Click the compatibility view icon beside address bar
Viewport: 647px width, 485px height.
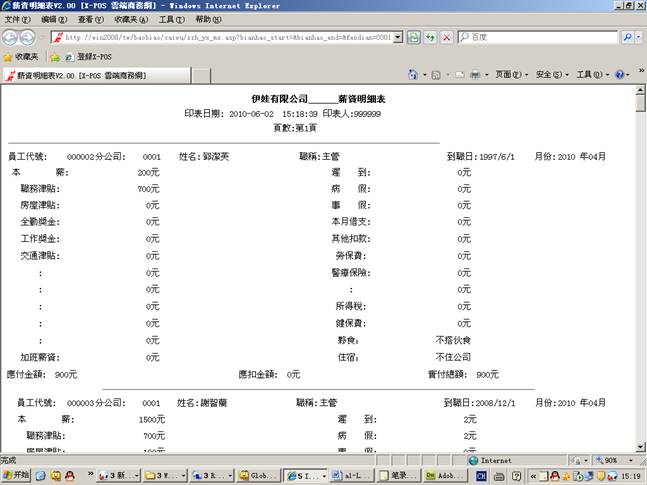(x=413, y=37)
